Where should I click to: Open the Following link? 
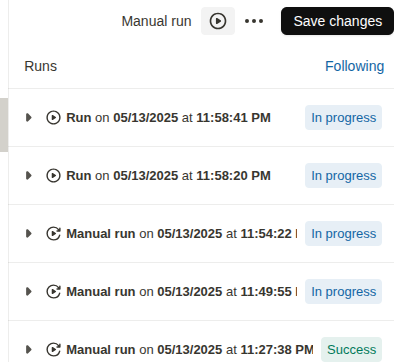pyautogui.click(x=354, y=66)
